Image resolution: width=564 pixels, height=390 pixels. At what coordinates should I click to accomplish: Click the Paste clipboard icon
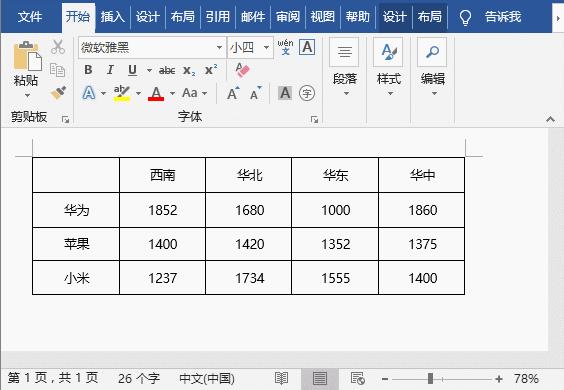pyautogui.click(x=27, y=56)
